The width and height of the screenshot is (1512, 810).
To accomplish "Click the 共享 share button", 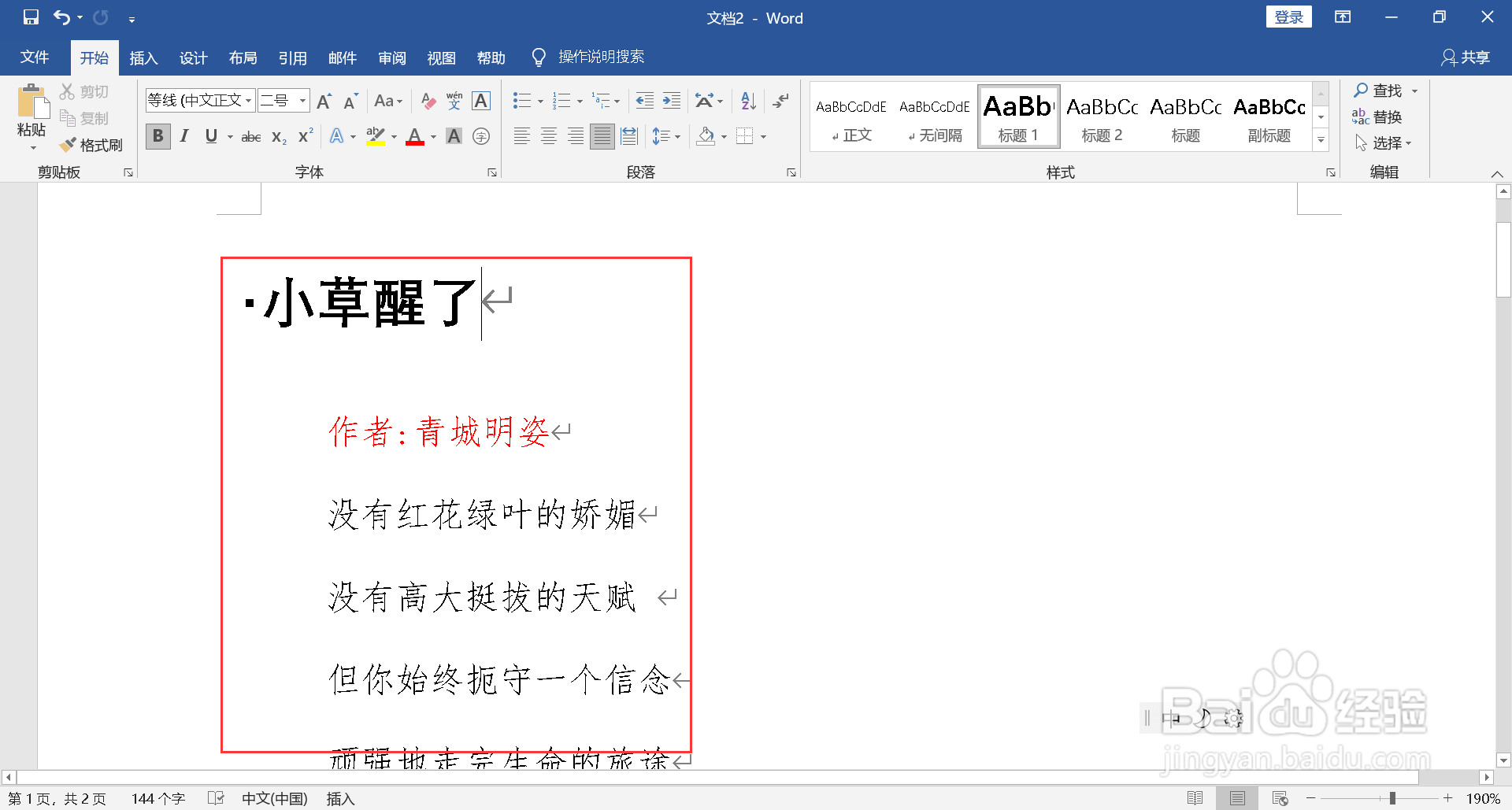I will pos(1465,57).
